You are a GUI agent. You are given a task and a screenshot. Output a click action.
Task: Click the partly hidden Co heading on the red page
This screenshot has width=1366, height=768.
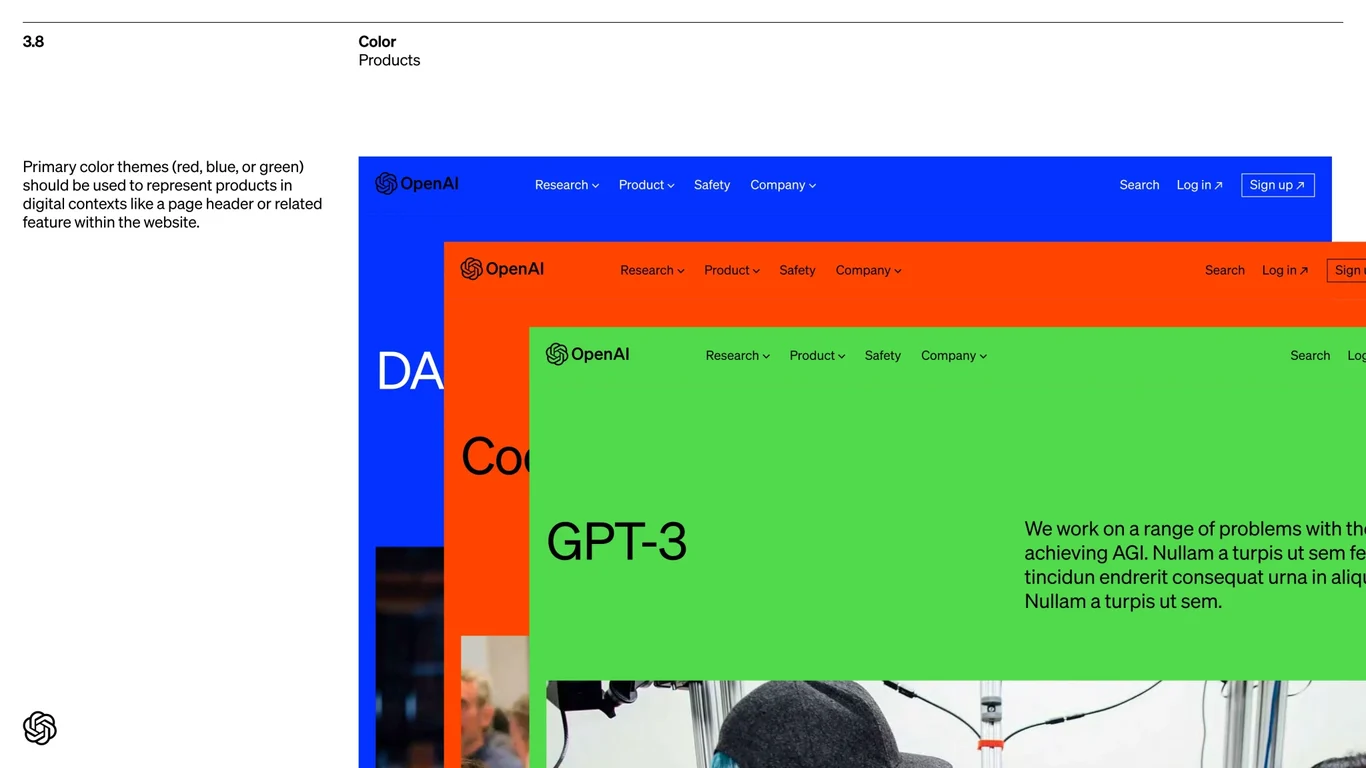pos(495,457)
